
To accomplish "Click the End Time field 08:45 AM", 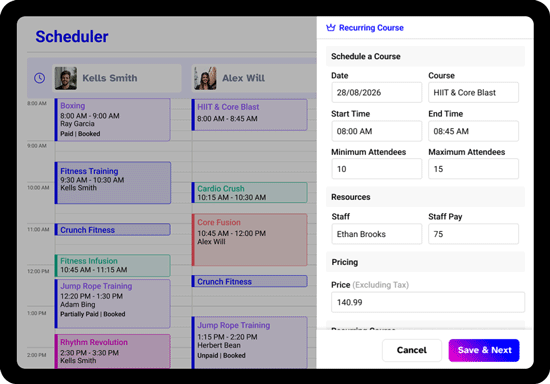I will coord(473,131).
